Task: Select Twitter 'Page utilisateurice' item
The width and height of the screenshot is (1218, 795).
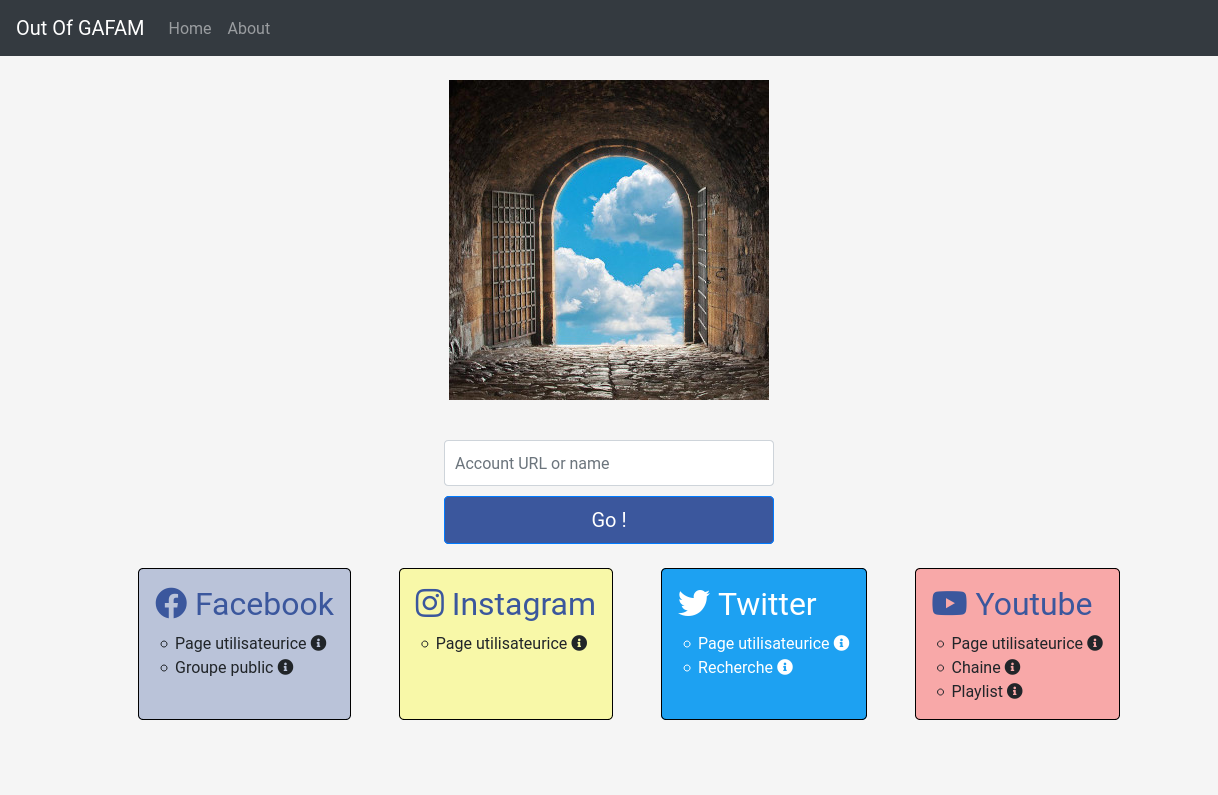Action: point(764,643)
